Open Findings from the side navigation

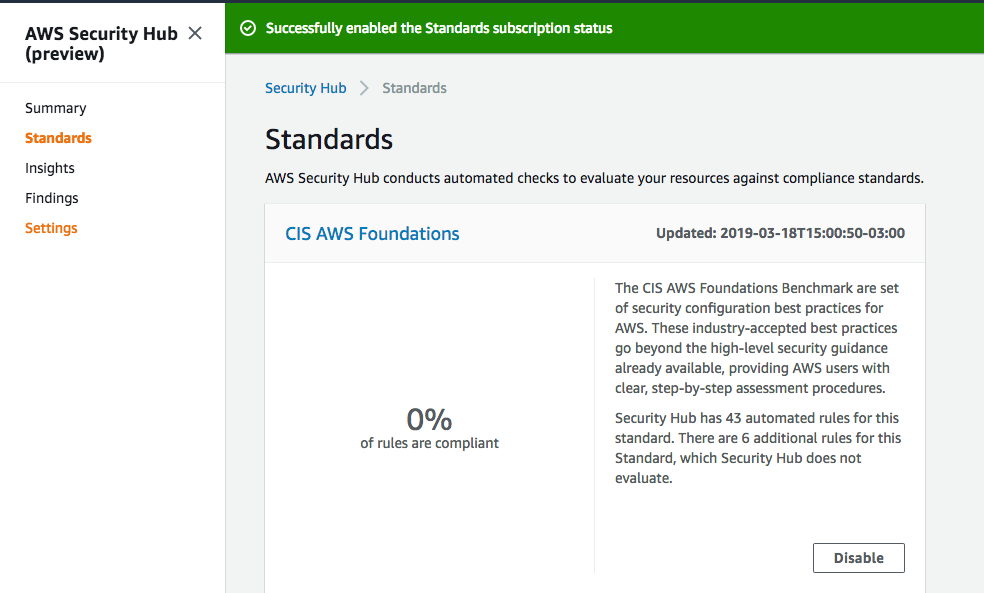51,198
